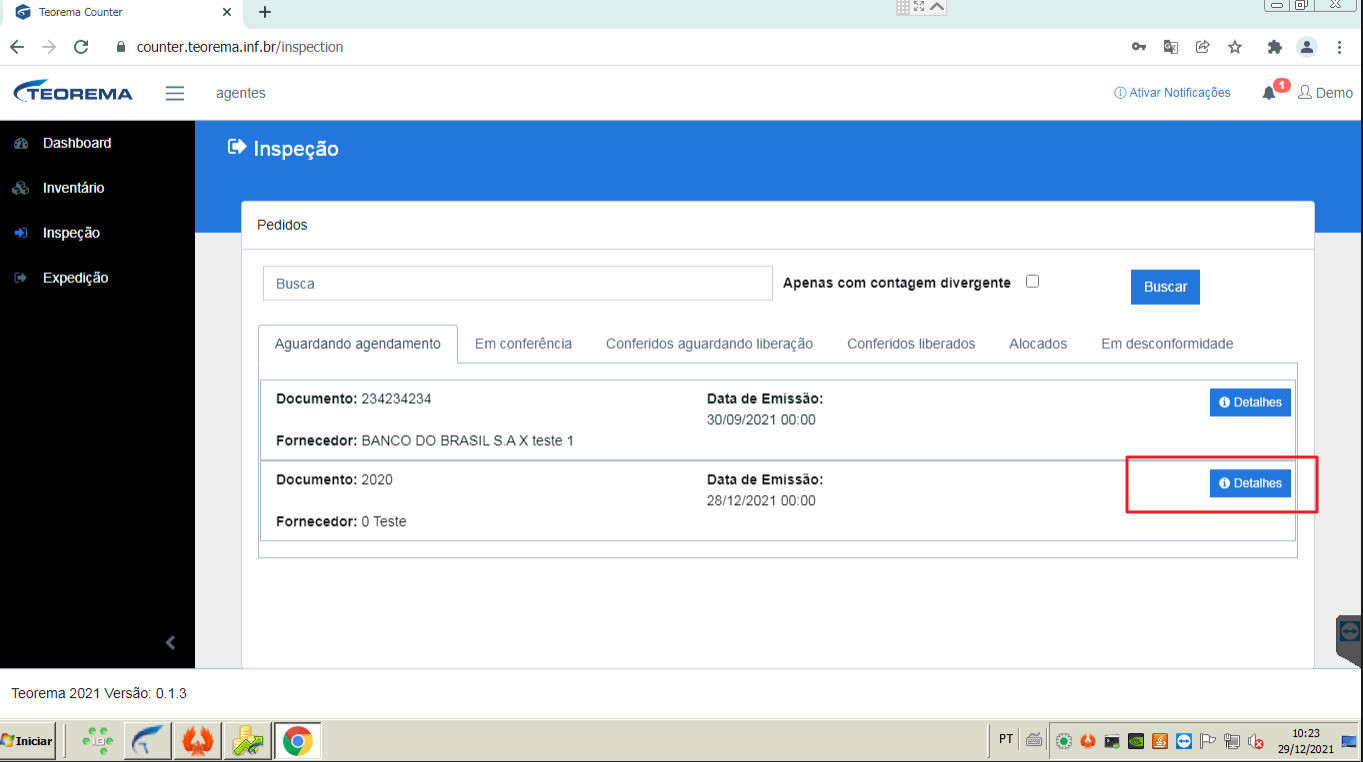Click the site lock icon in the address bar
Image resolution: width=1363 pixels, height=762 pixels.
tap(122, 47)
